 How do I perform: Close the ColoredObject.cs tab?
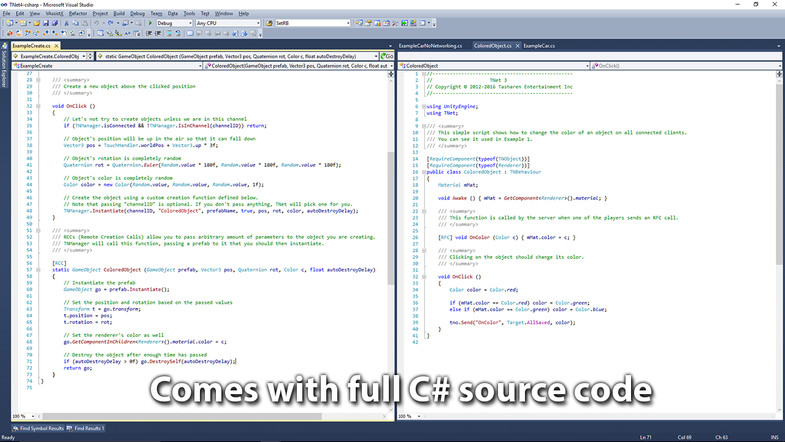click(518, 46)
